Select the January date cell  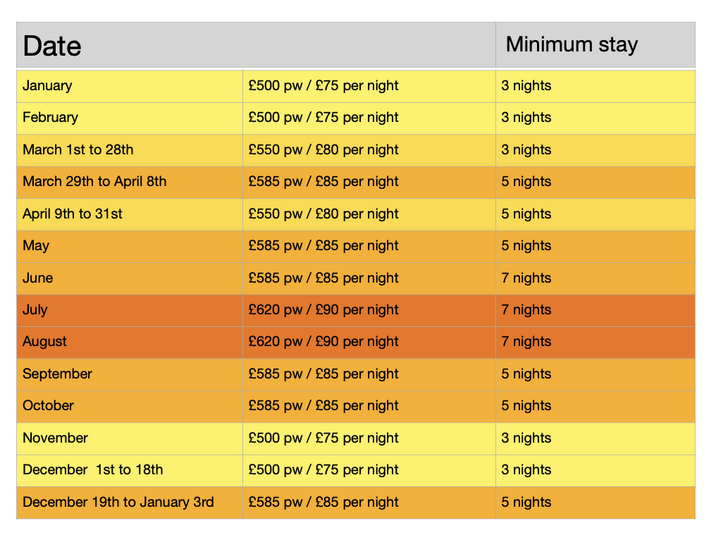click(x=47, y=86)
